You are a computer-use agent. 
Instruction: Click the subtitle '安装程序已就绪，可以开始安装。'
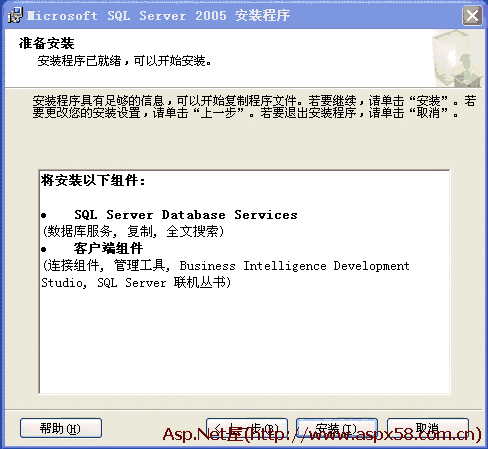[124, 61]
